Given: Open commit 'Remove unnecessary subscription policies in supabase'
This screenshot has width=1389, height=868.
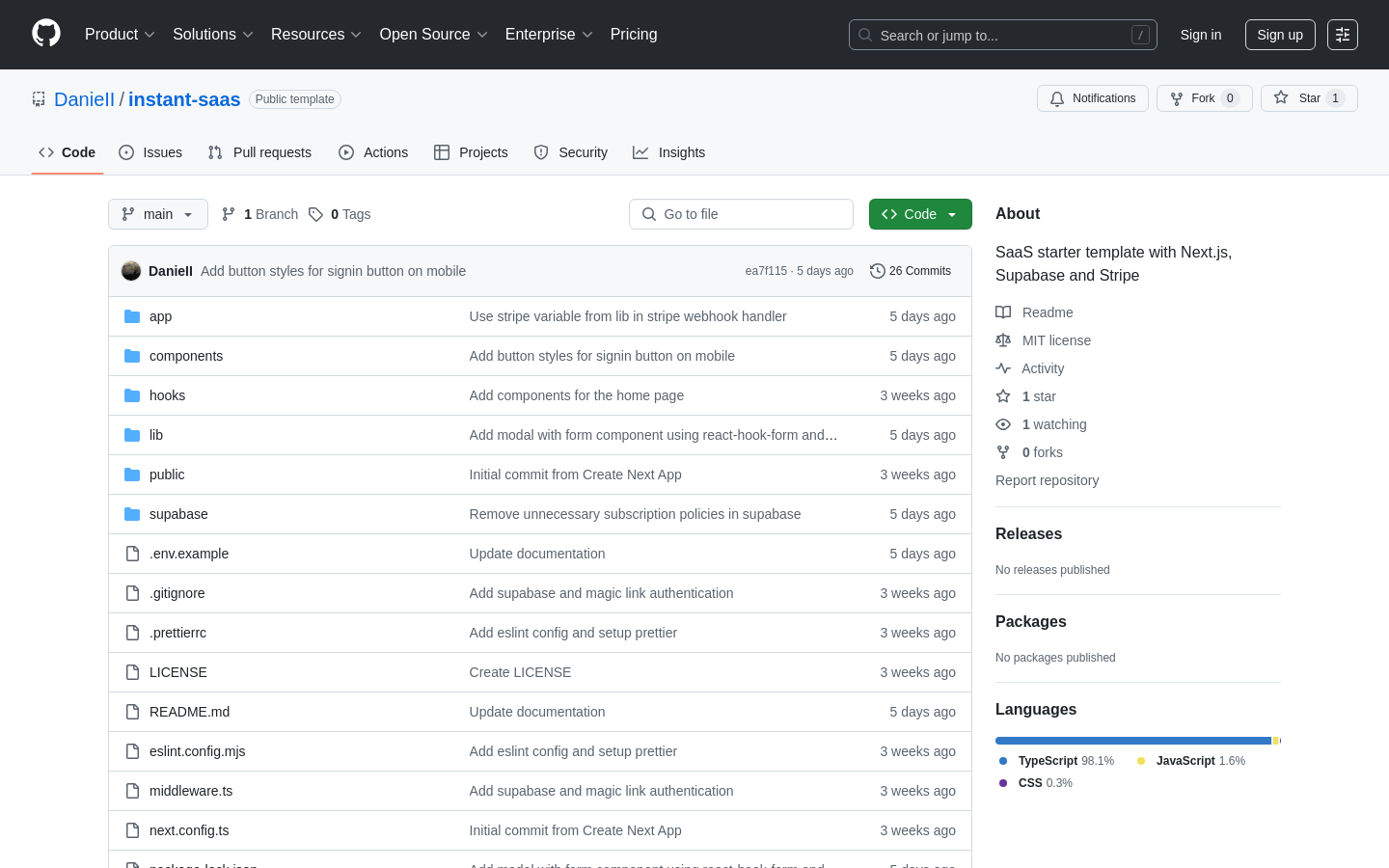Looking at the screenshot, I should click(635, 514).
